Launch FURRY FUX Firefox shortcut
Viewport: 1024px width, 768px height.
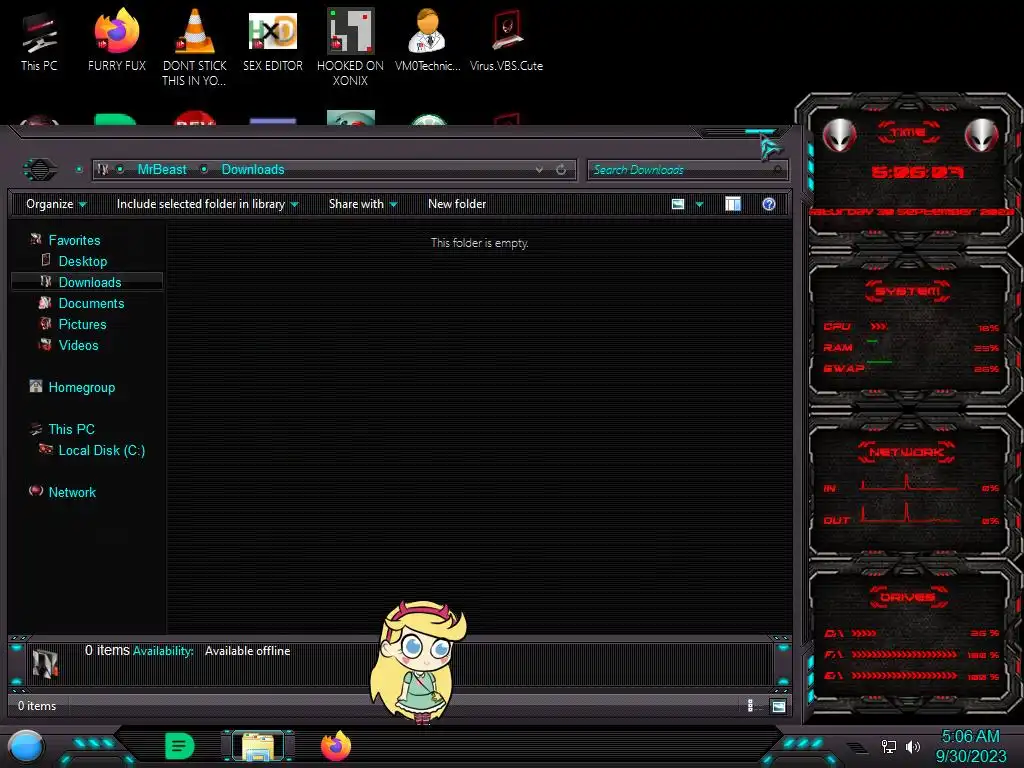[117, 40]
